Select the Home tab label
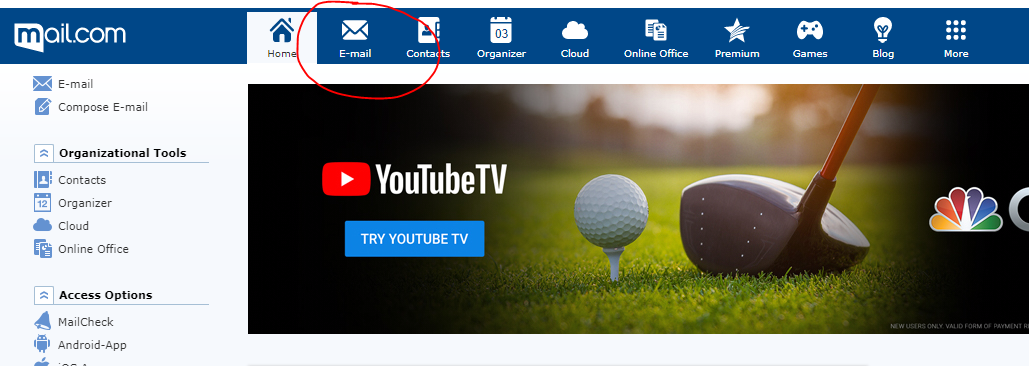 [282, 54]
